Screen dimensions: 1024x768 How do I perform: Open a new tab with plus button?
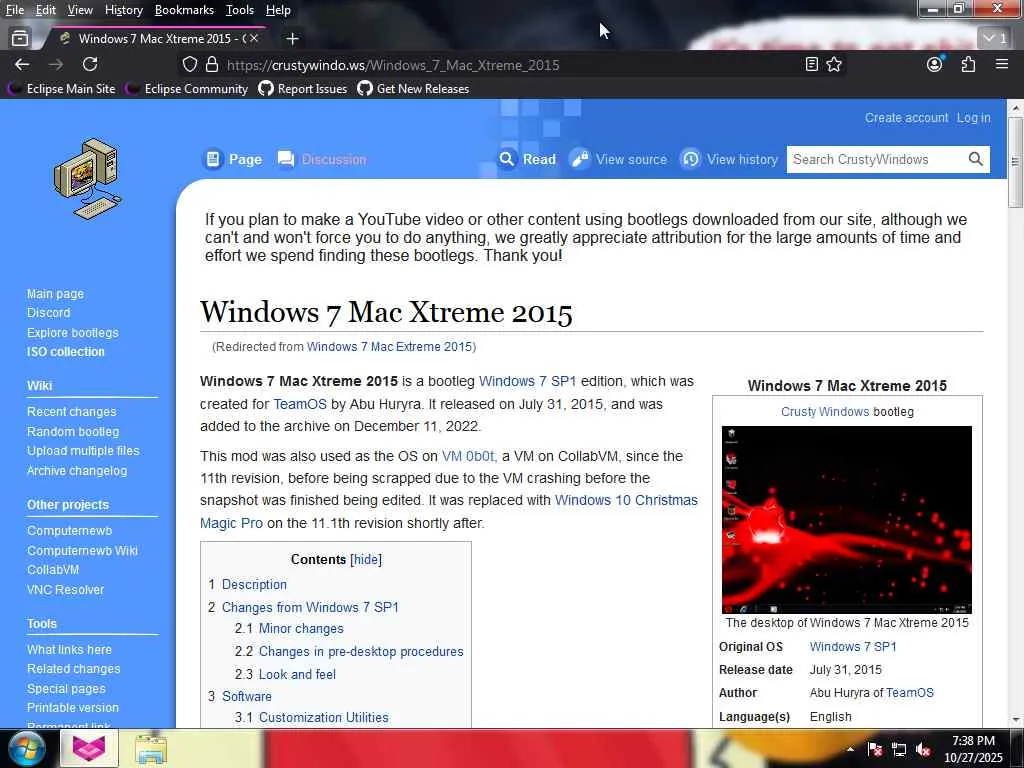coord(293,39)
